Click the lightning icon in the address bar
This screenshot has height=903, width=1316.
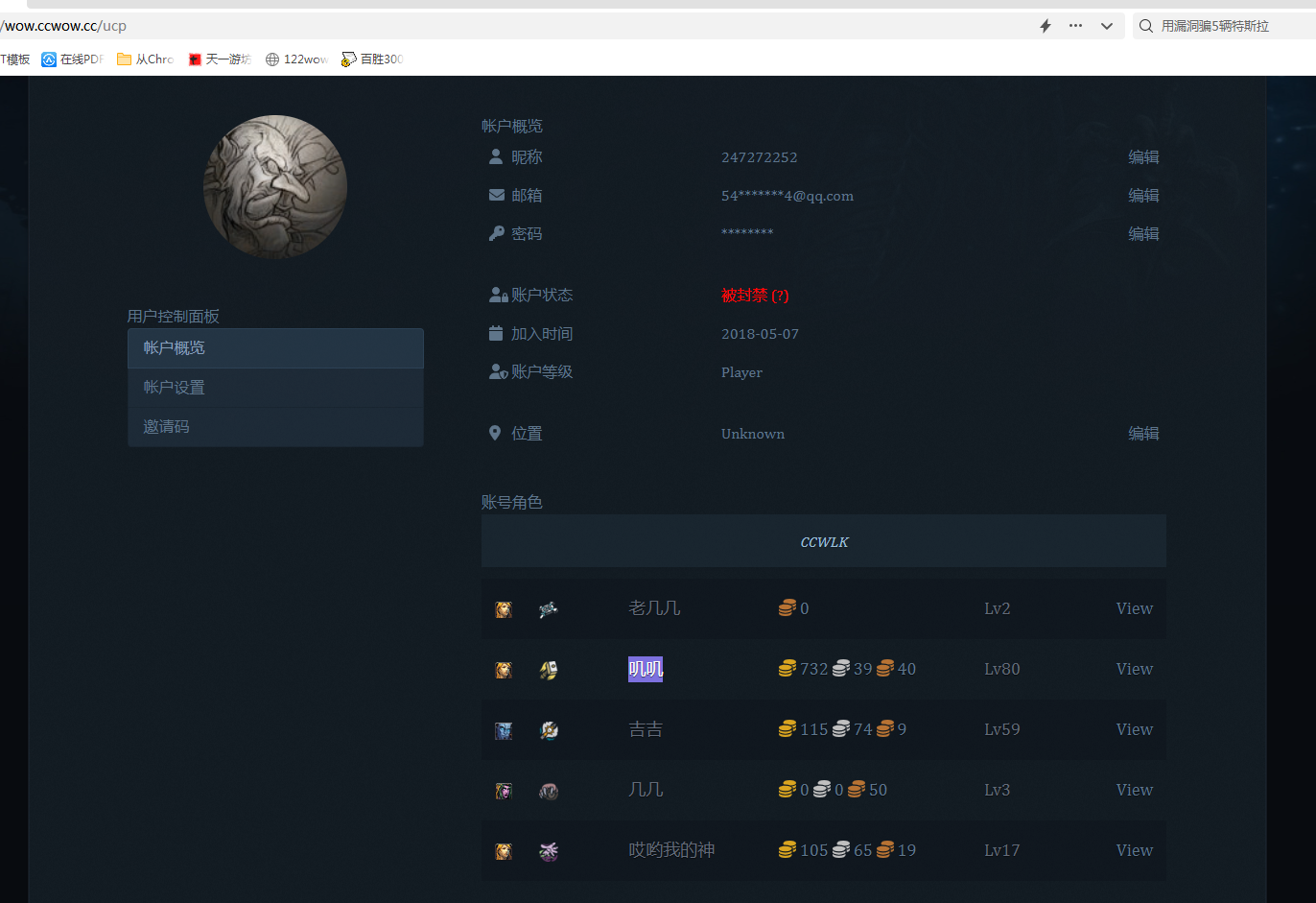(x=1045, y=26)
